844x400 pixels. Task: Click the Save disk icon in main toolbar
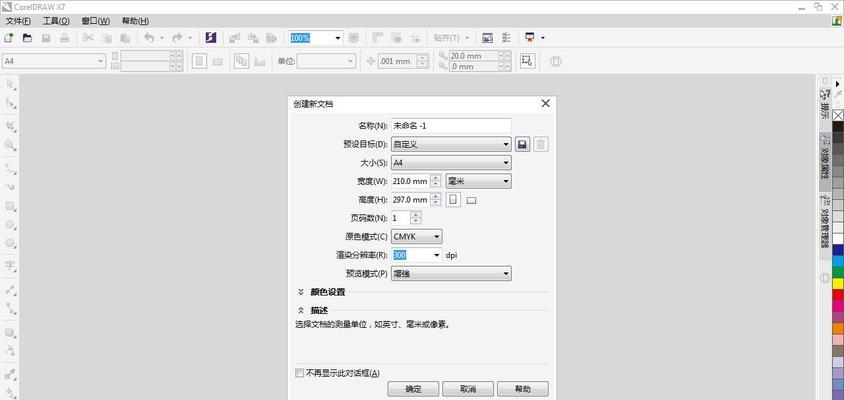46,38
